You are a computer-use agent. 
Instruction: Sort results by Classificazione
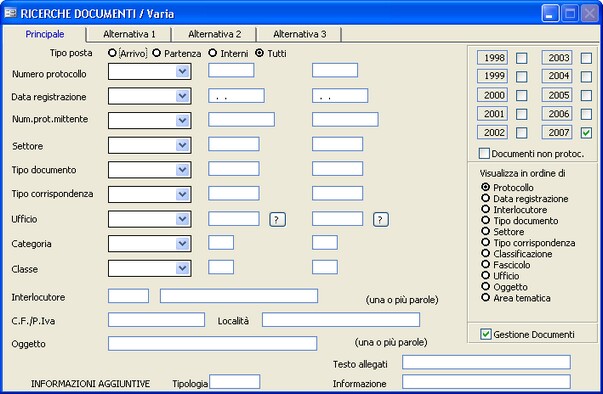tap(486, 253)
